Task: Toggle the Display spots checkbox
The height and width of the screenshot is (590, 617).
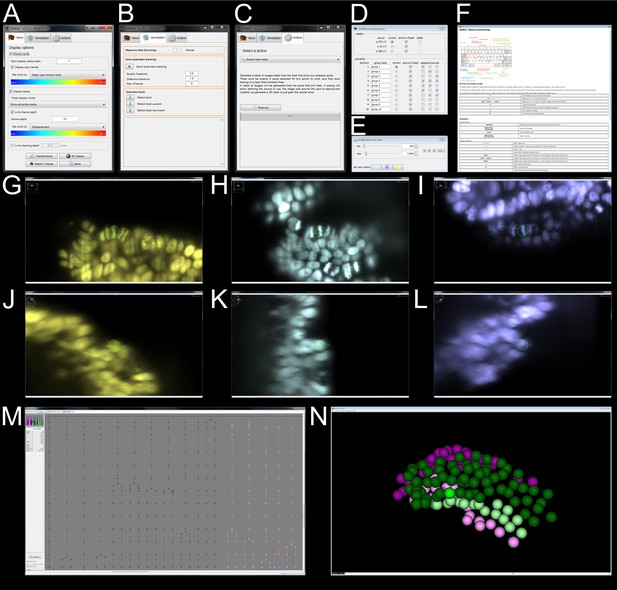Action: (x=11, y=54)
